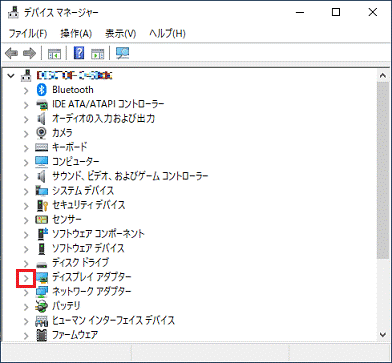Expand the システム デバイス chevron
Screen dimensions: 392x363
tap(26, 191)
